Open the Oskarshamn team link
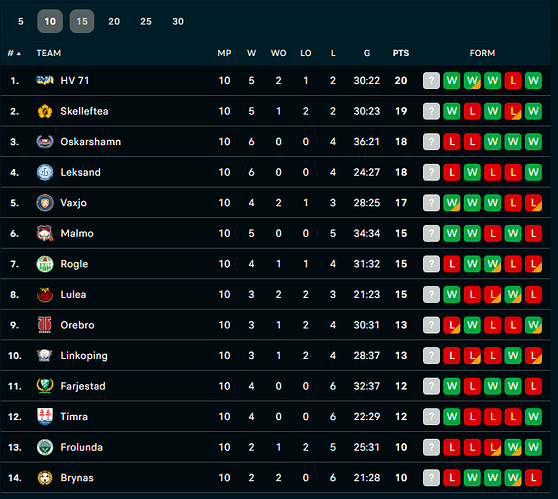558x499 pixels. tap(91, 142)
